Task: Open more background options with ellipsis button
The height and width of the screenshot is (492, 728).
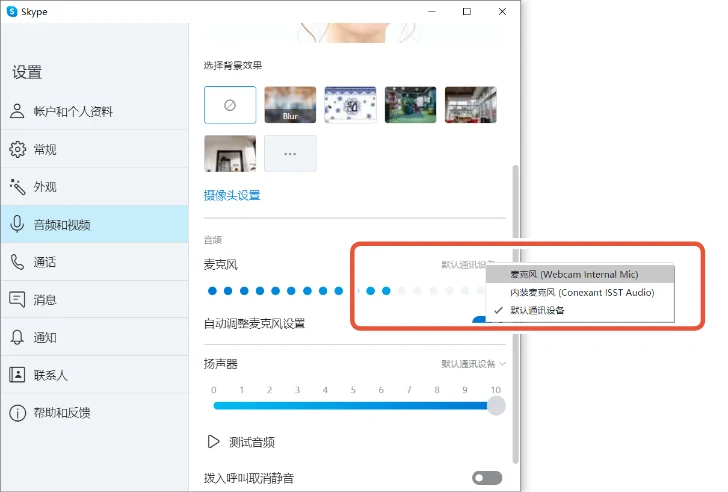Action: pos(290,154)
